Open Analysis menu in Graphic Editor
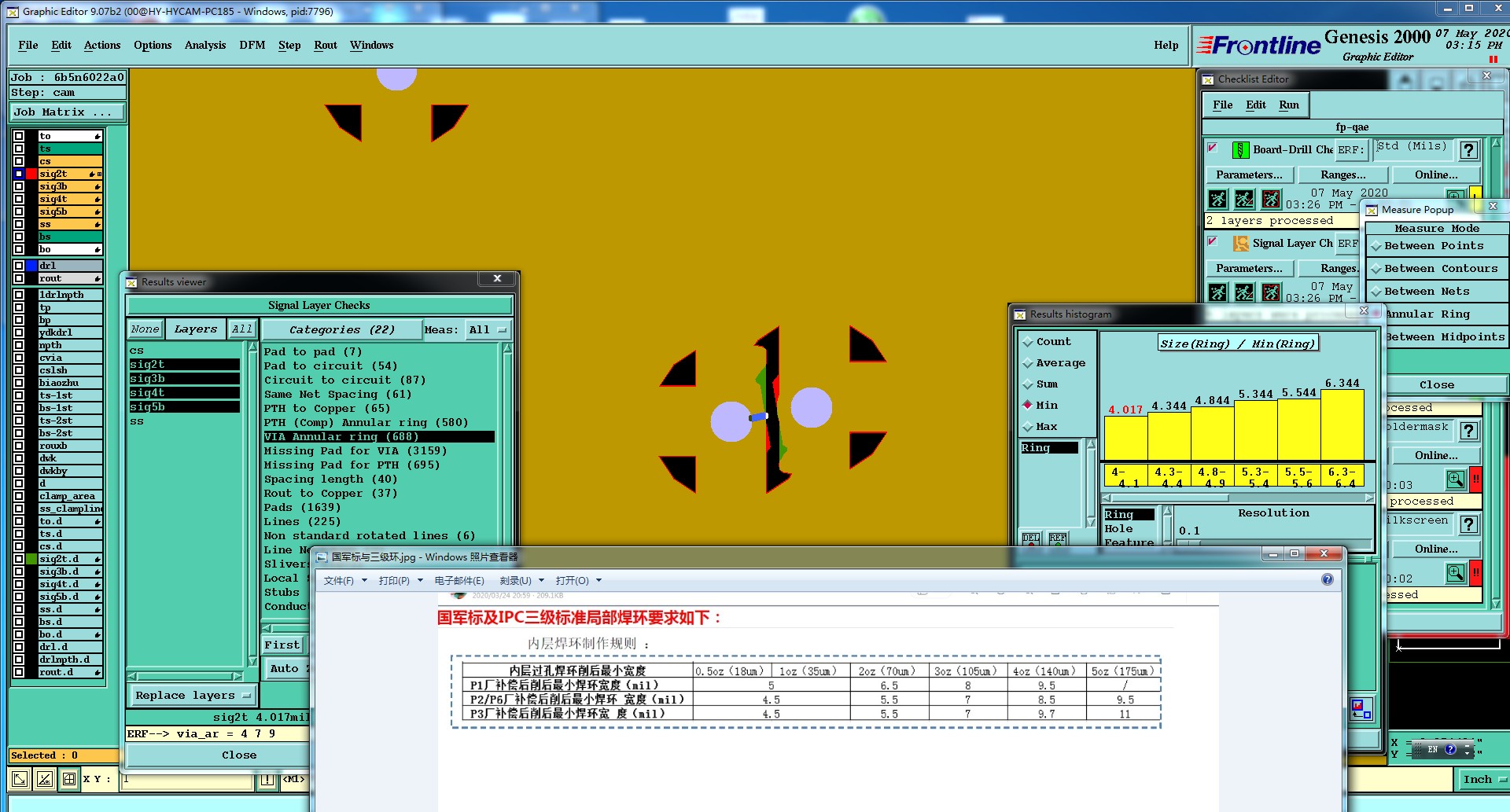1510x812 pixels. pyautogui.click(x=205, y=45)
